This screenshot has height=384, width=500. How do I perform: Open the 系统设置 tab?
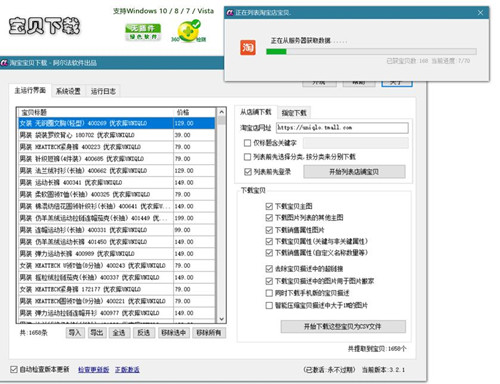pos(68,91)
